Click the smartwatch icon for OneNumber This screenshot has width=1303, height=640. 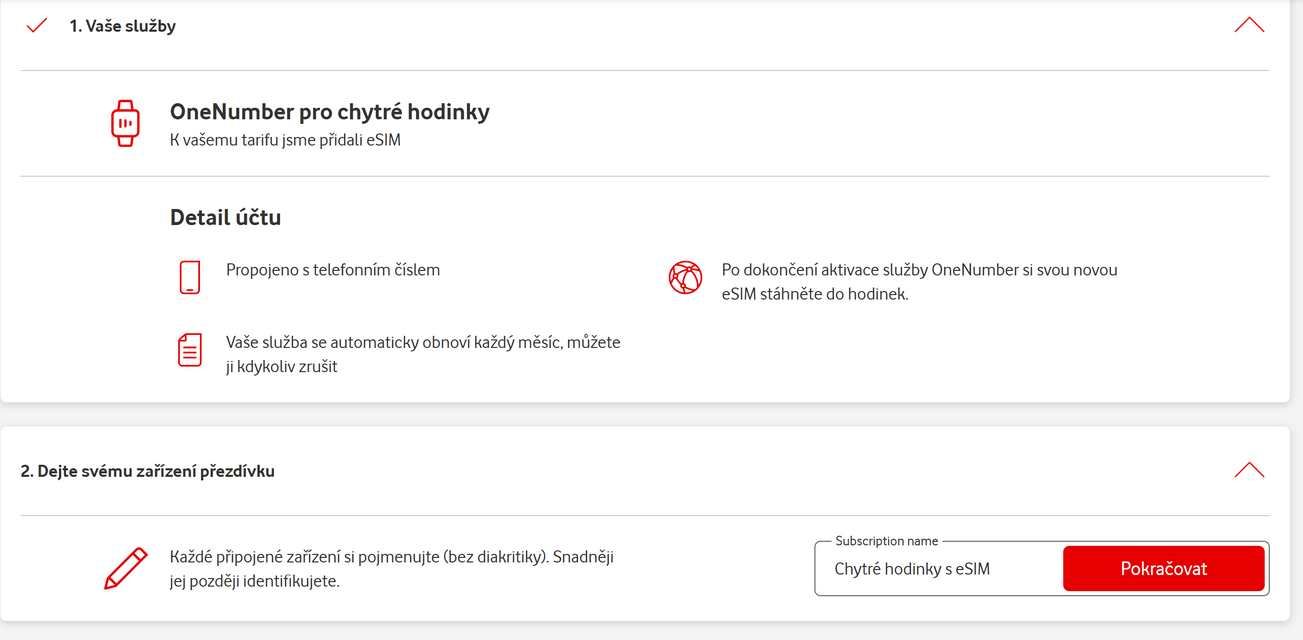point(125,124)
